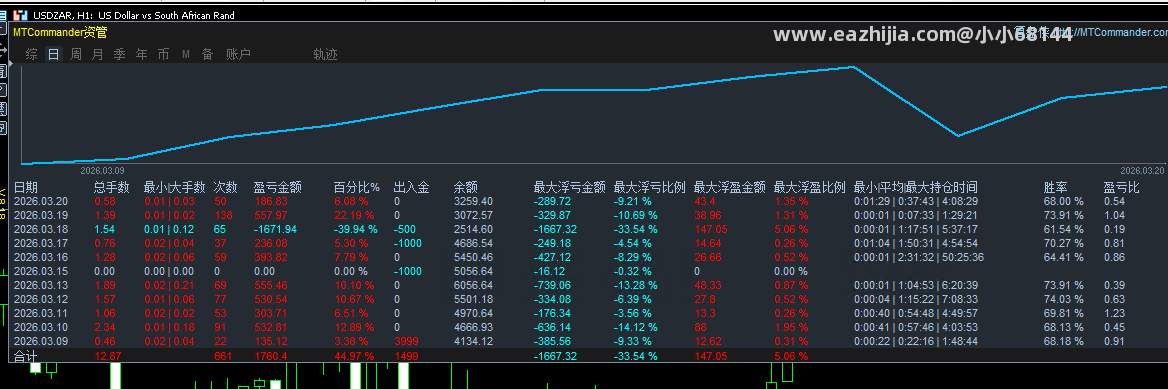Click the 43.4 floating profit cell

[x=704, y=201]
